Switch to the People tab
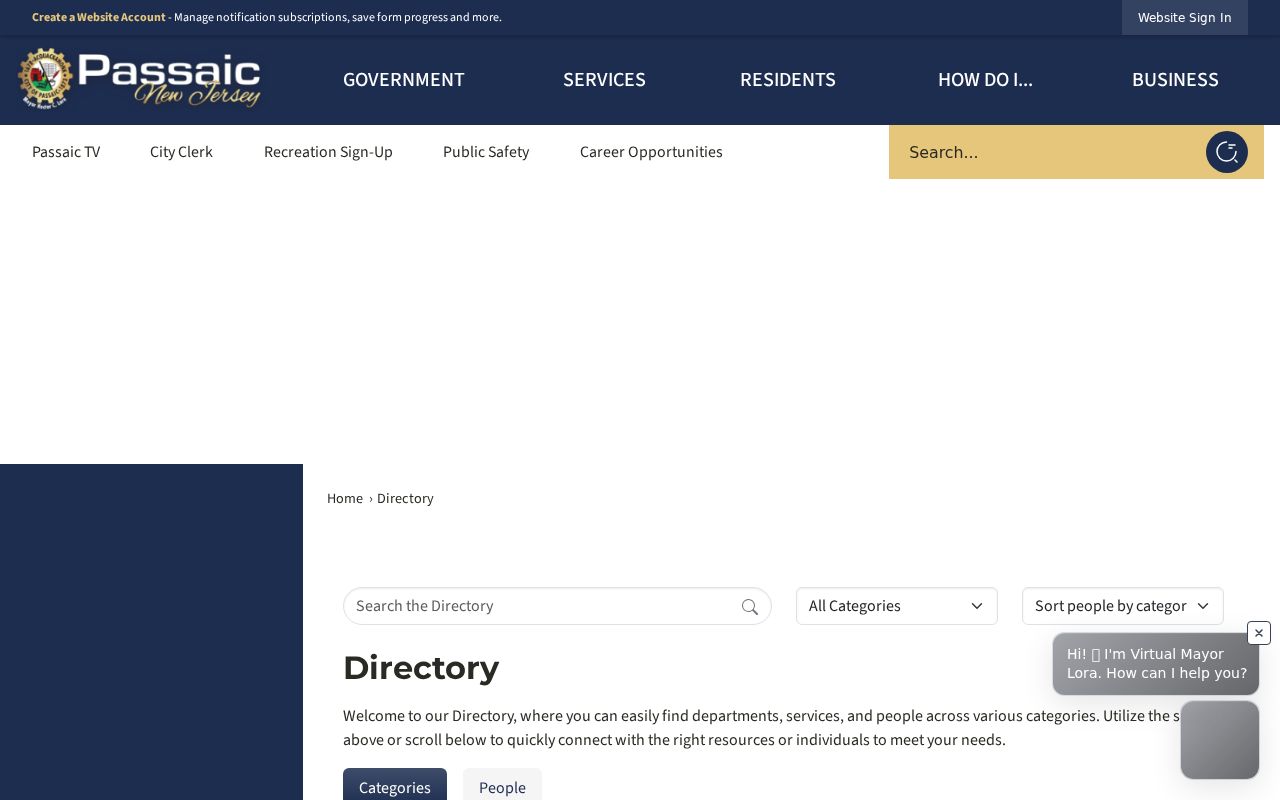 502,786
